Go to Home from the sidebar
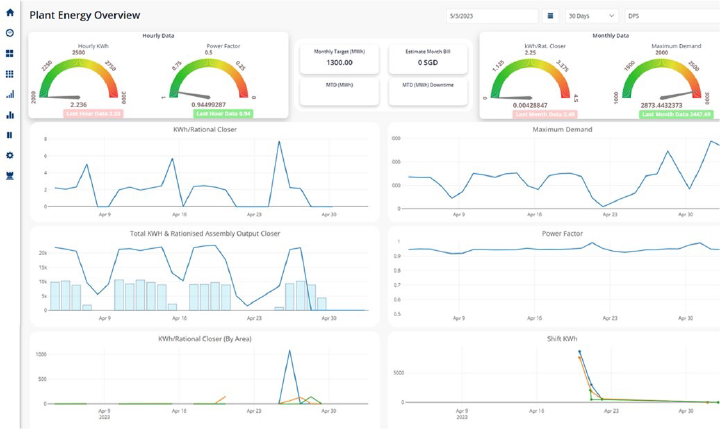The width and height of the screenshot is (720, 429). (x=10, y=13)
